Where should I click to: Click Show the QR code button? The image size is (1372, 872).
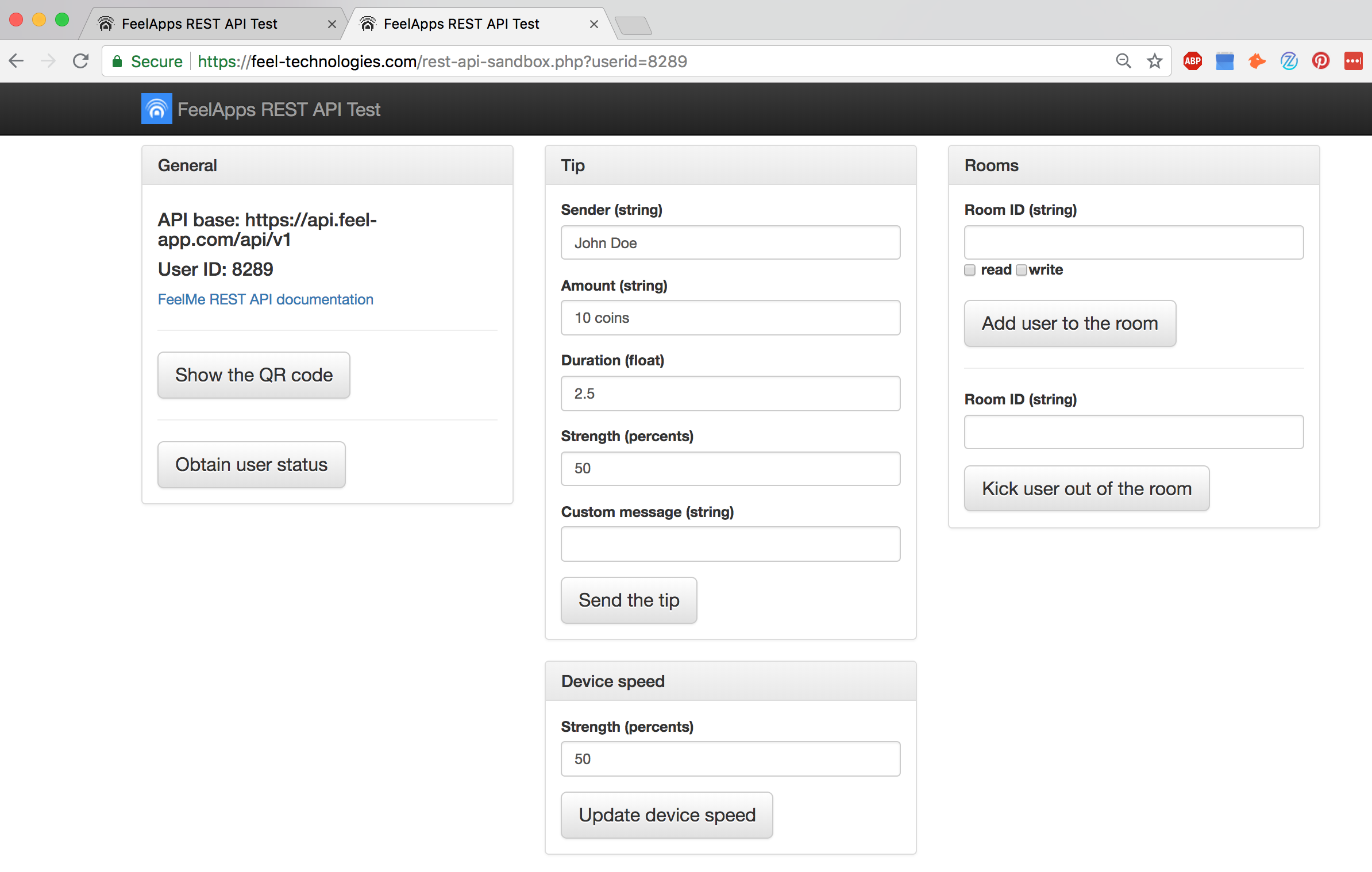click(x=253, y=375)
